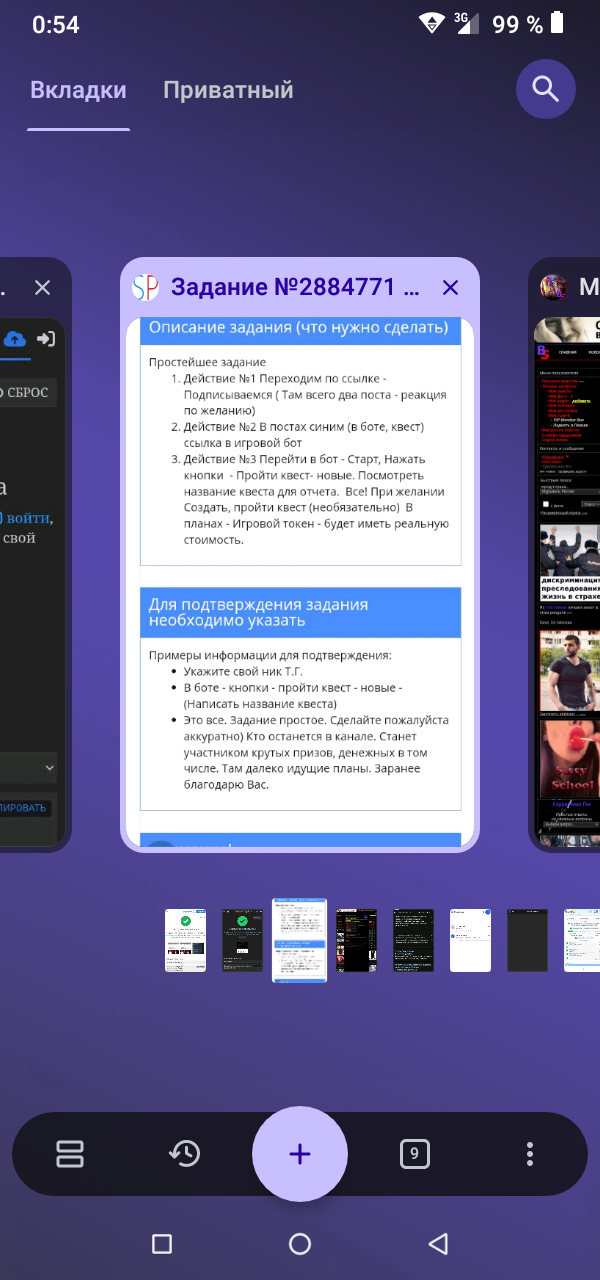Select first mini thumbnail with green checkmark, white page
Screen dimensions: 600x1280
(x=185, y=940)
